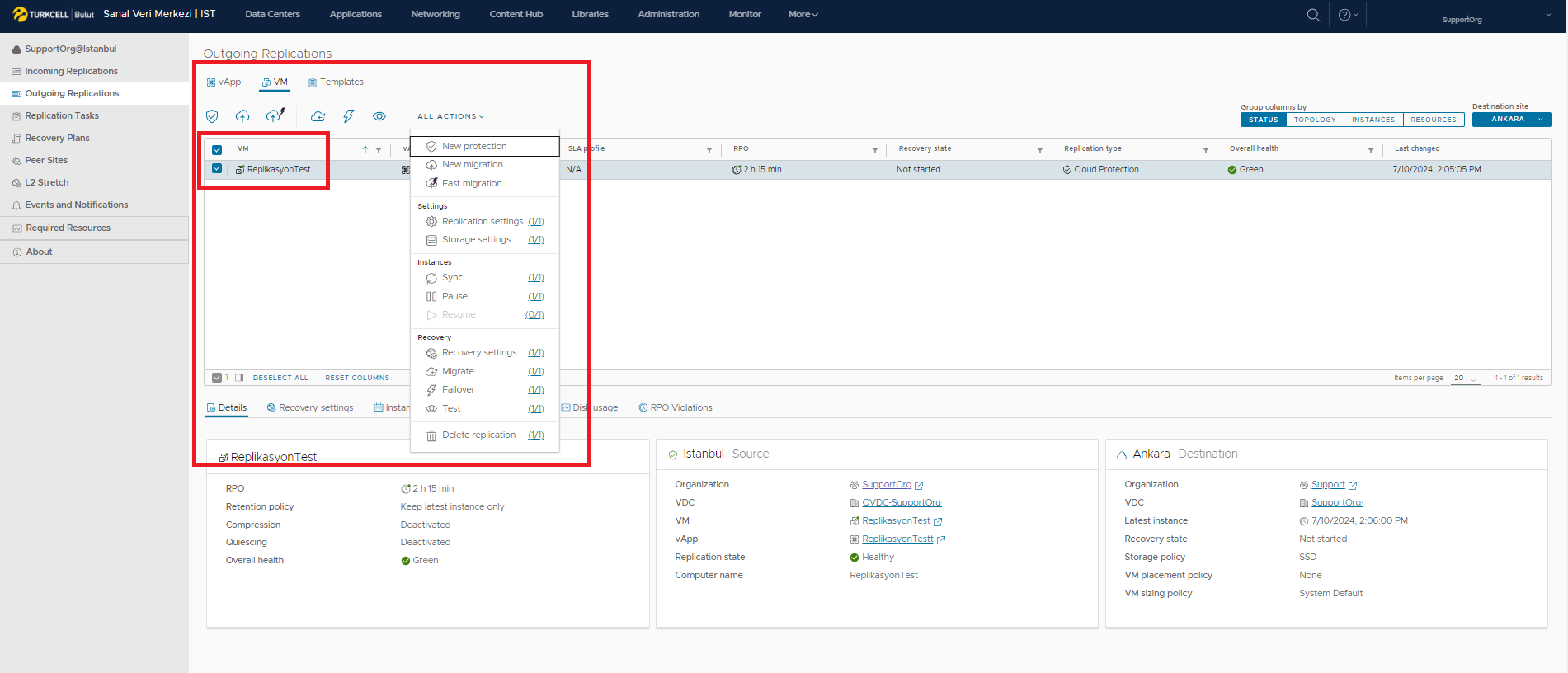Image resolution: width=1568 pixels, height=673 pixels.
Task: Open the search magnifier in top bar
Action: pyautogui.click(x=1313, y=15)
